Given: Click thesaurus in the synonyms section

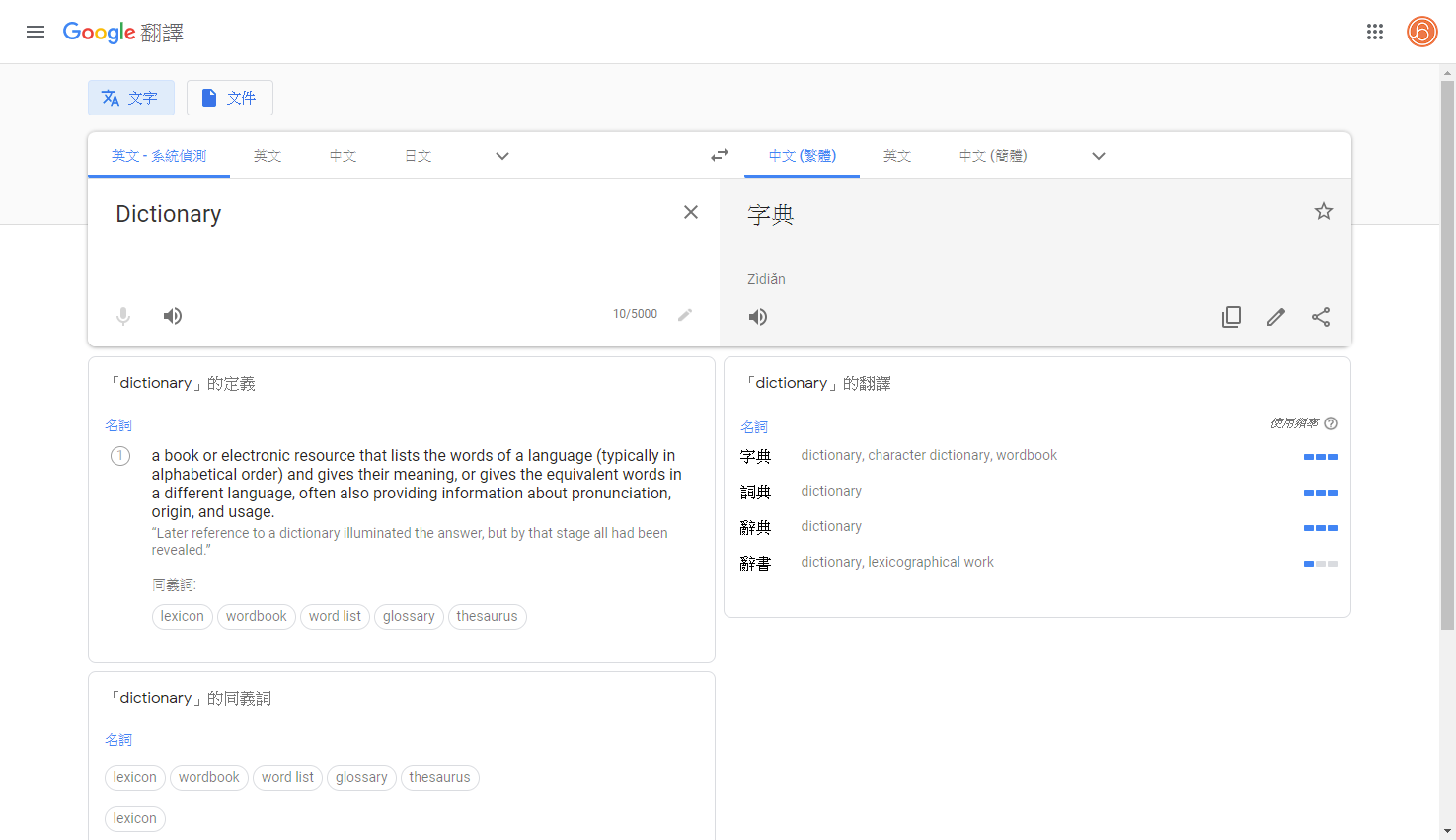Looking at the screenshot, I should 439,777.
